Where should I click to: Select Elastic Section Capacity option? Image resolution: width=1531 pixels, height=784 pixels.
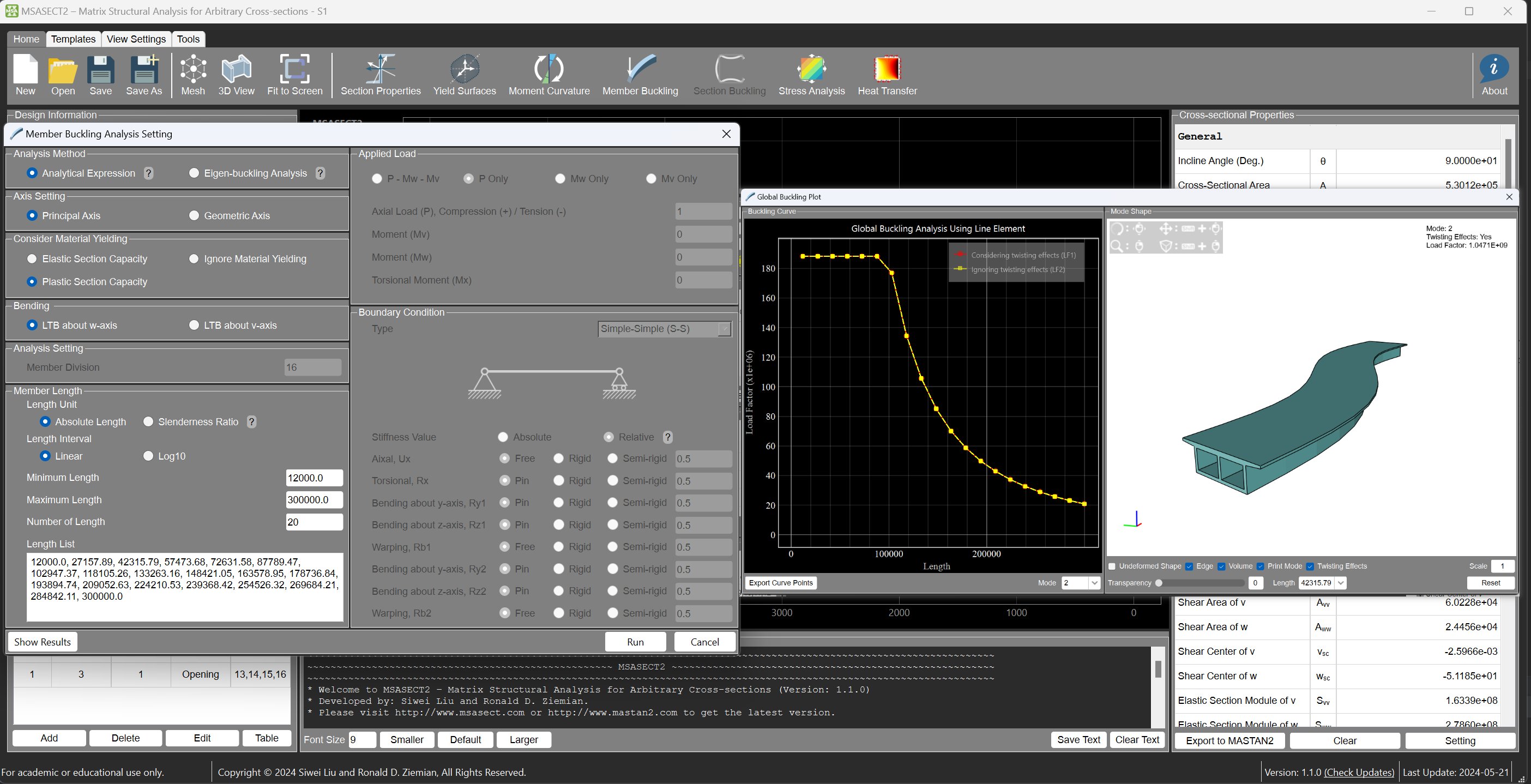pyautogui.click(x=32, y=258)
